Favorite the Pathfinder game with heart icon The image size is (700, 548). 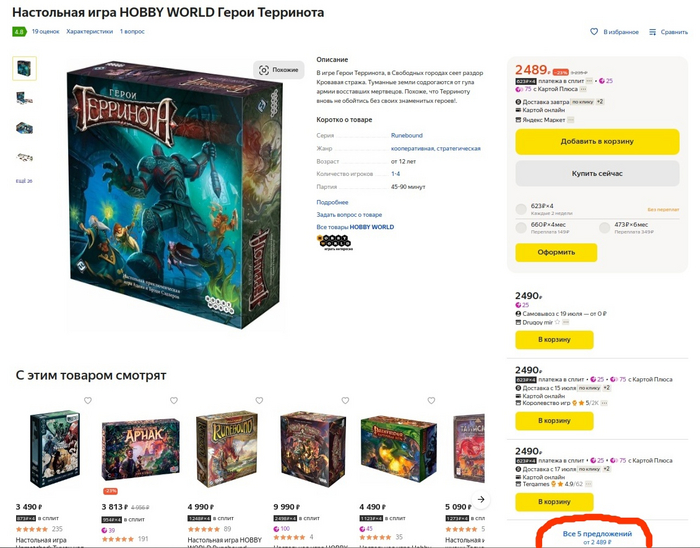[431, 400]
